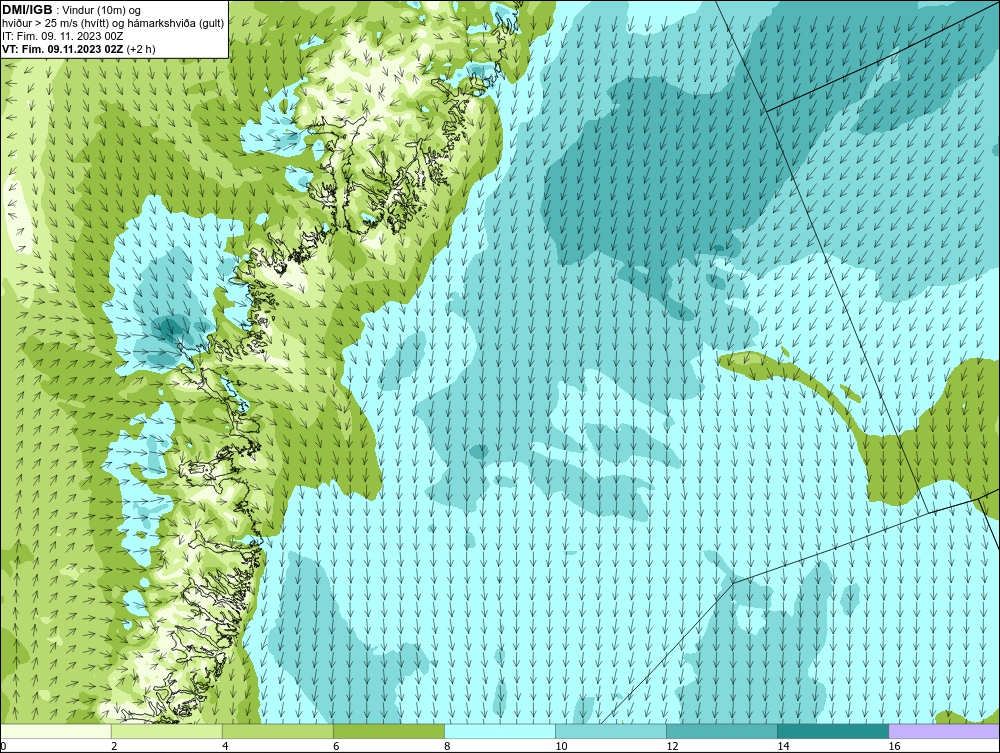The height and width of the screenshot is (753, 1000).
Task: Click the 10–12 m/s turquoise legend swatch
Action: pos(611,731)
